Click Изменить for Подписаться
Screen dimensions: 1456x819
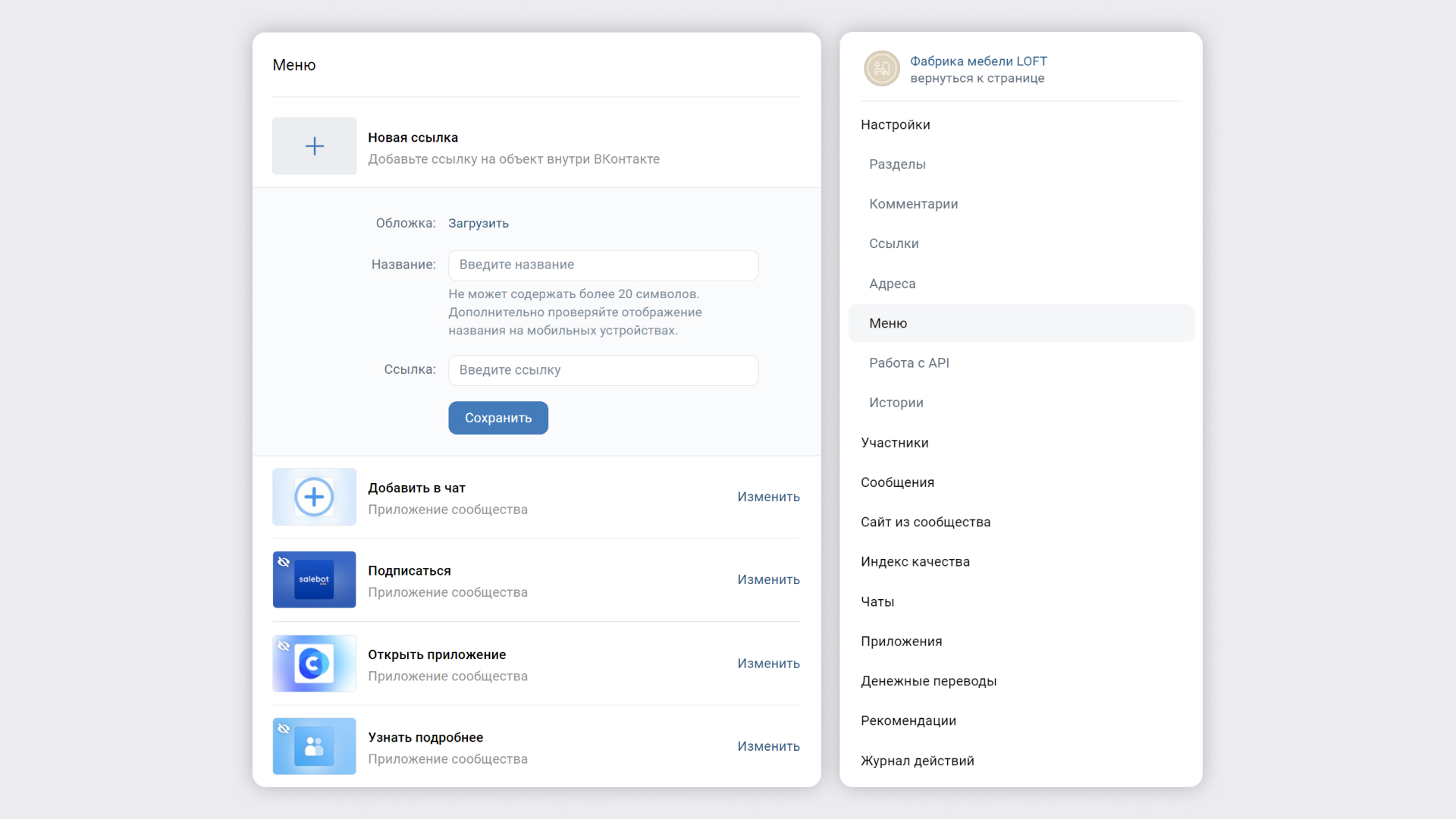[x=769, y=579]
